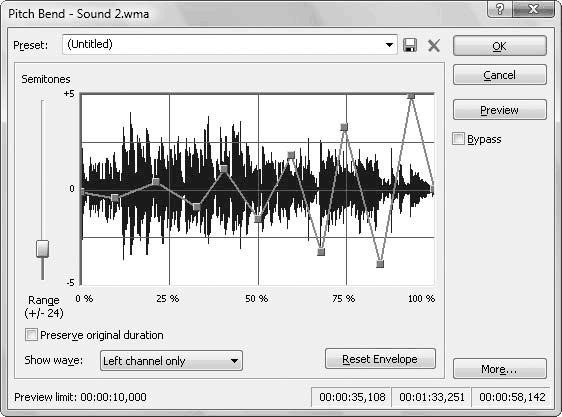Select first envelope point at 0%

82,192
